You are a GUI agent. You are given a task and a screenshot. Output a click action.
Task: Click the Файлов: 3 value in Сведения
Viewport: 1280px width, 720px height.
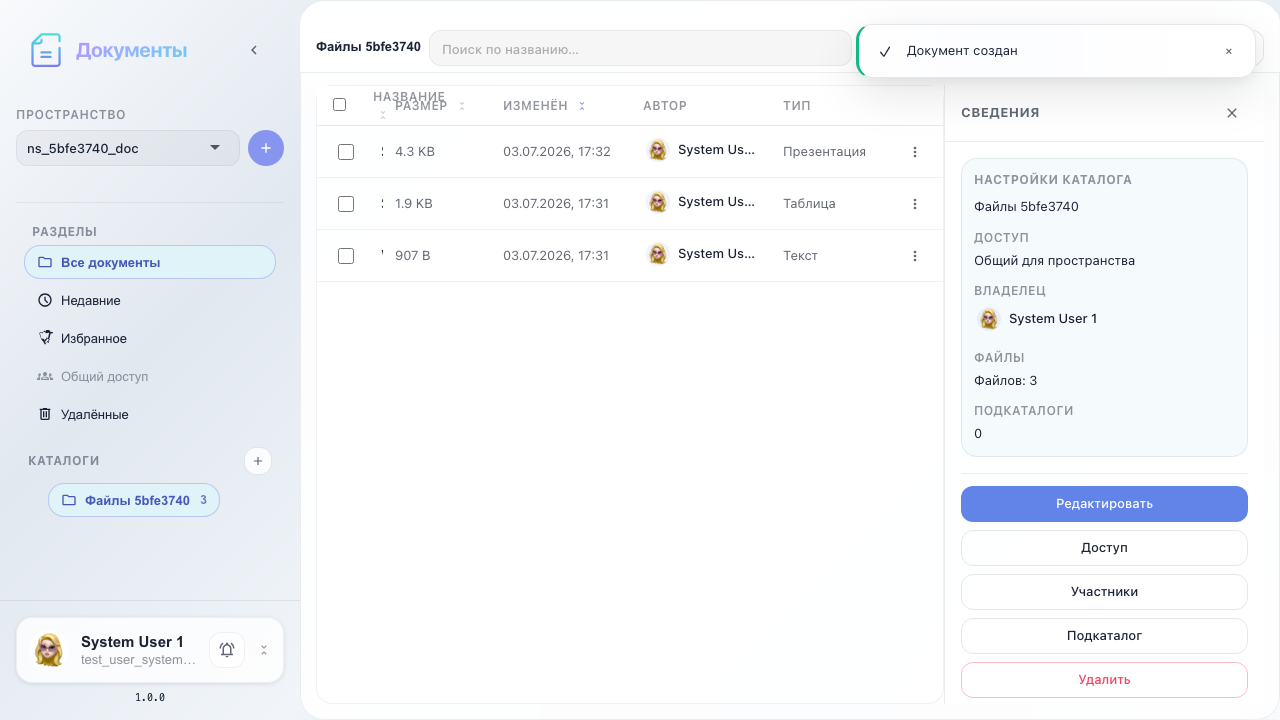(1006, 381)
